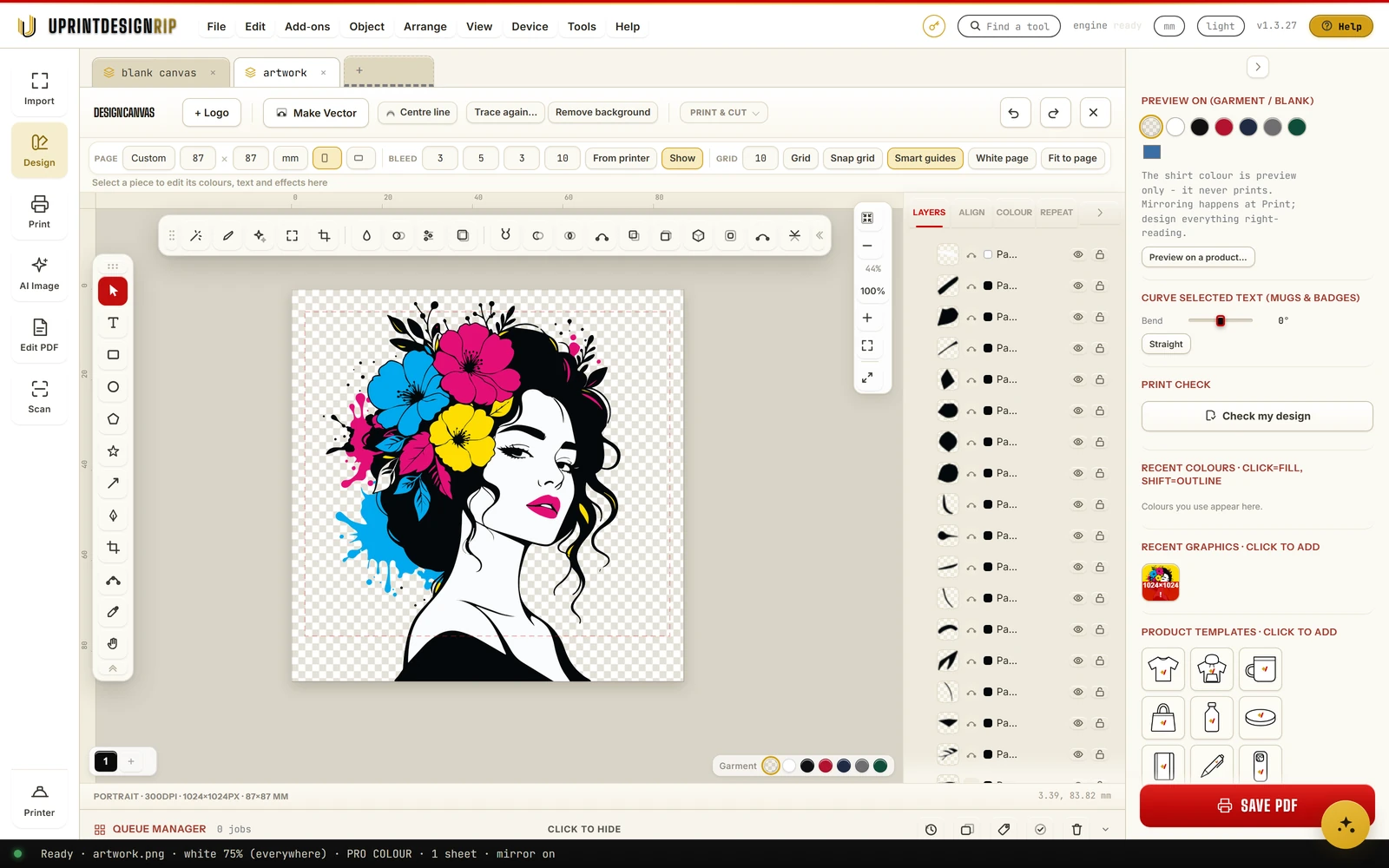Toggle visibility of the first layer

click(x=1078, y=254)
